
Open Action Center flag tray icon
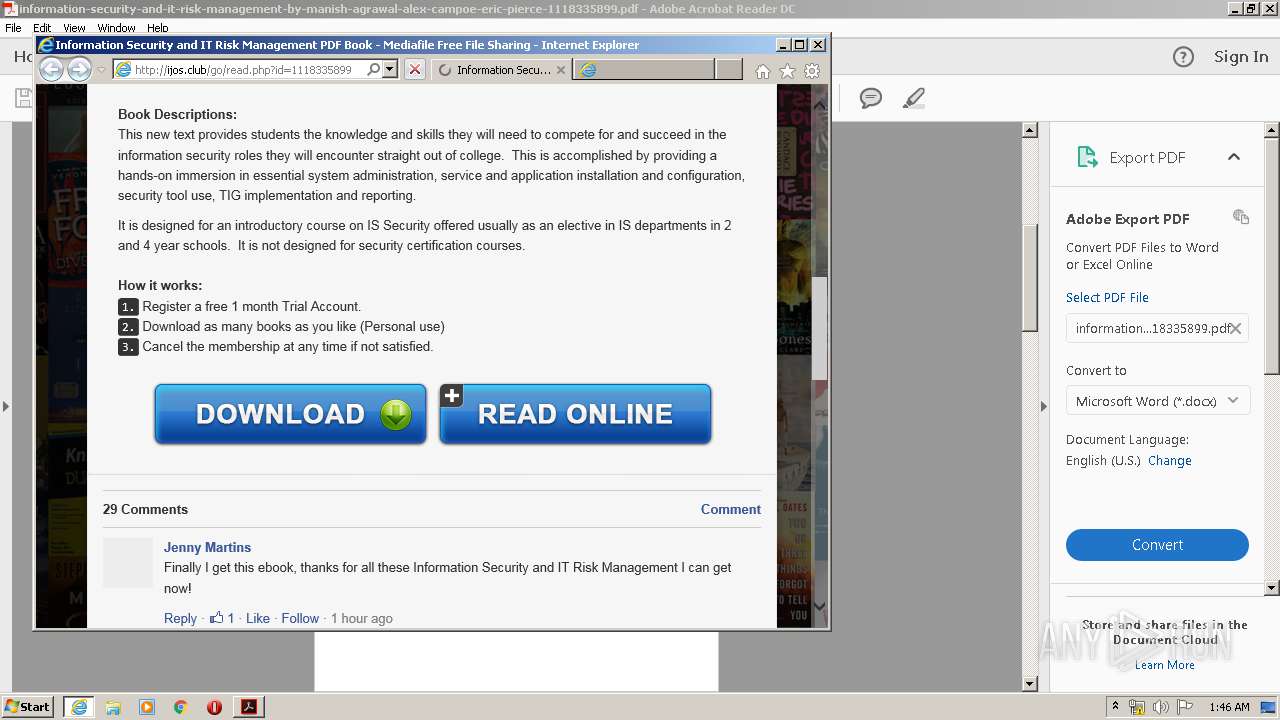click(x=1185, y=707)
